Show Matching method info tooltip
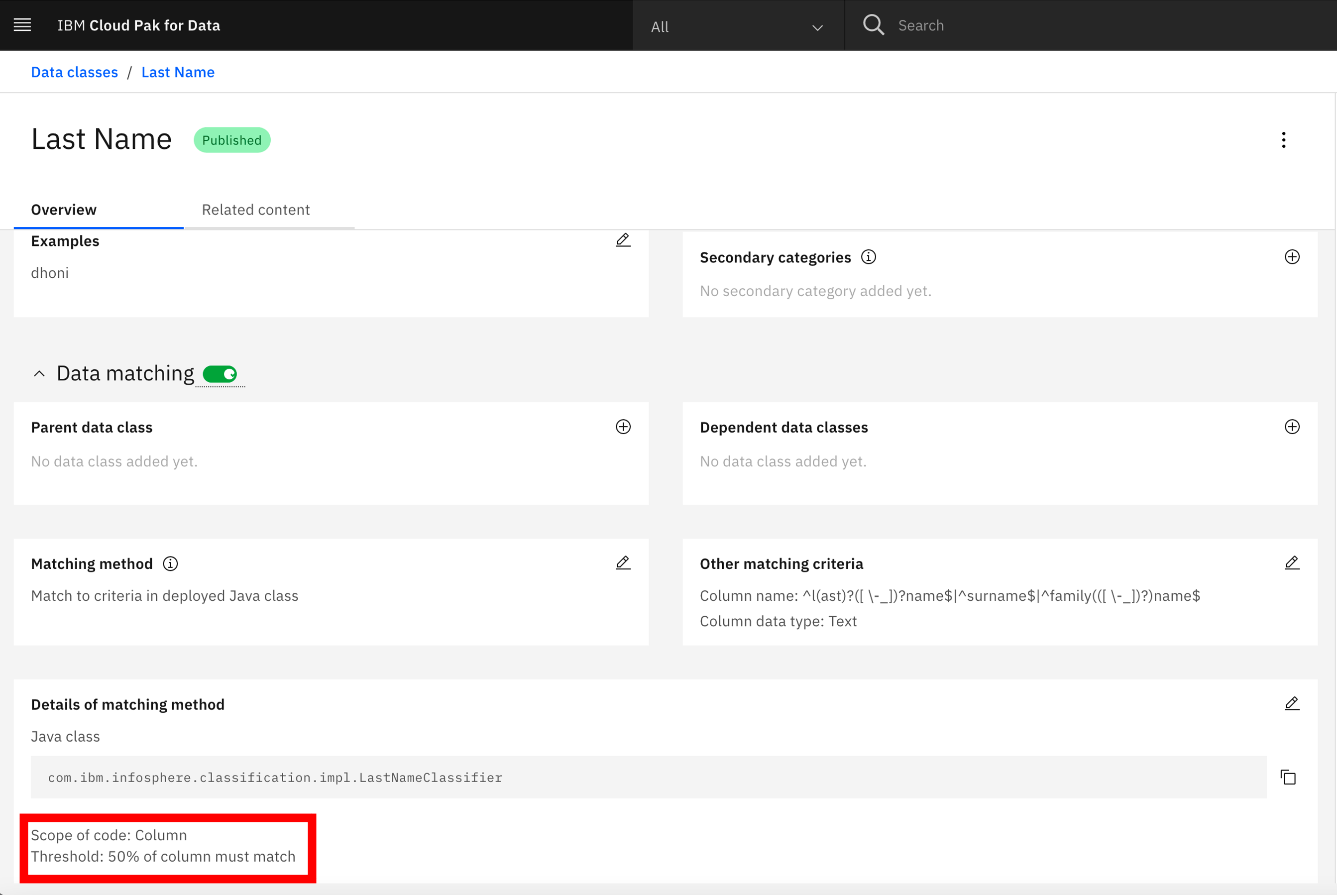Viewport: 1337px width, 896px height. click(170, 564)
